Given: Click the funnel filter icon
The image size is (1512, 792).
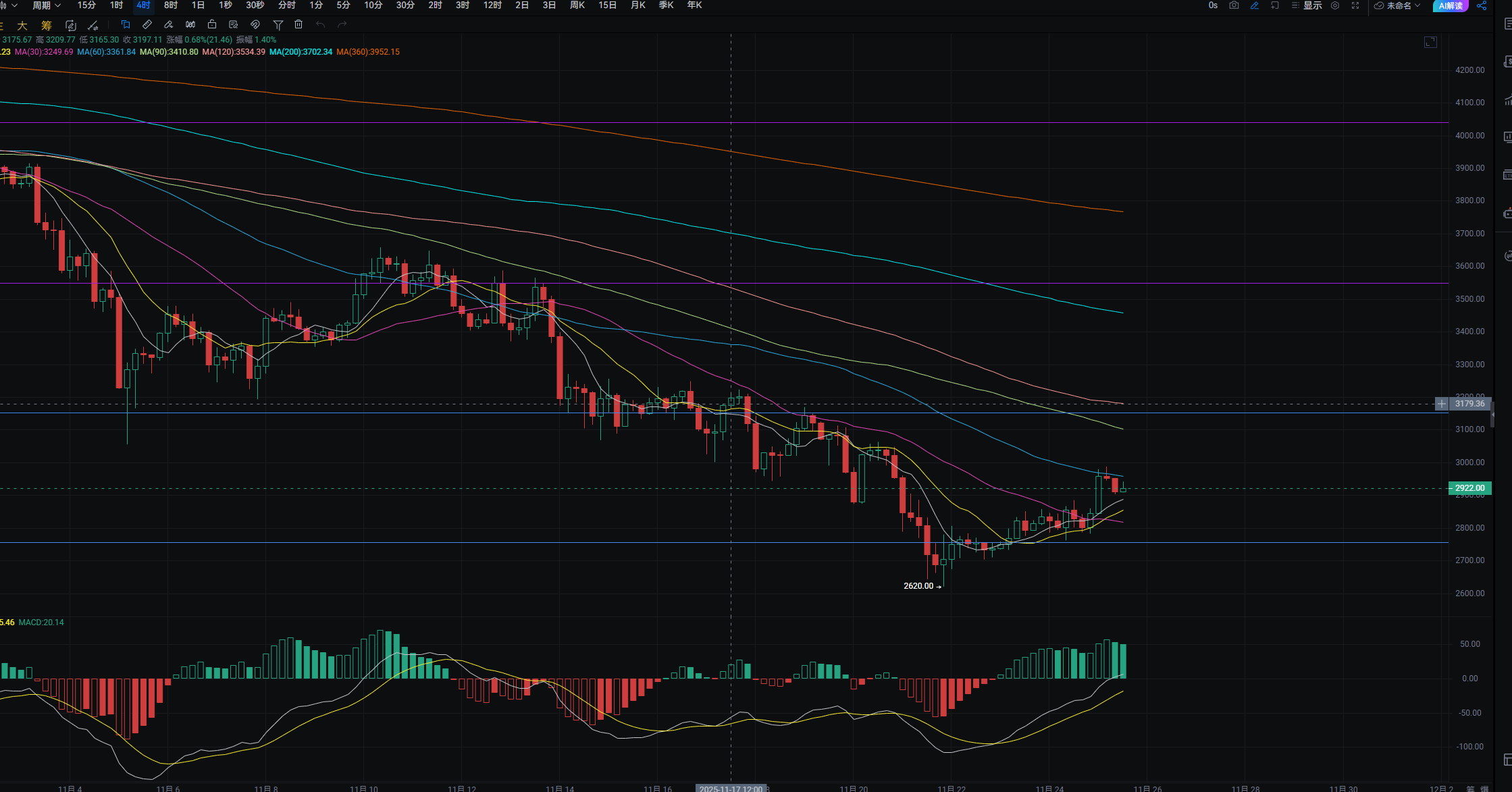Looking at the screenshot, I should coord(278,24).
